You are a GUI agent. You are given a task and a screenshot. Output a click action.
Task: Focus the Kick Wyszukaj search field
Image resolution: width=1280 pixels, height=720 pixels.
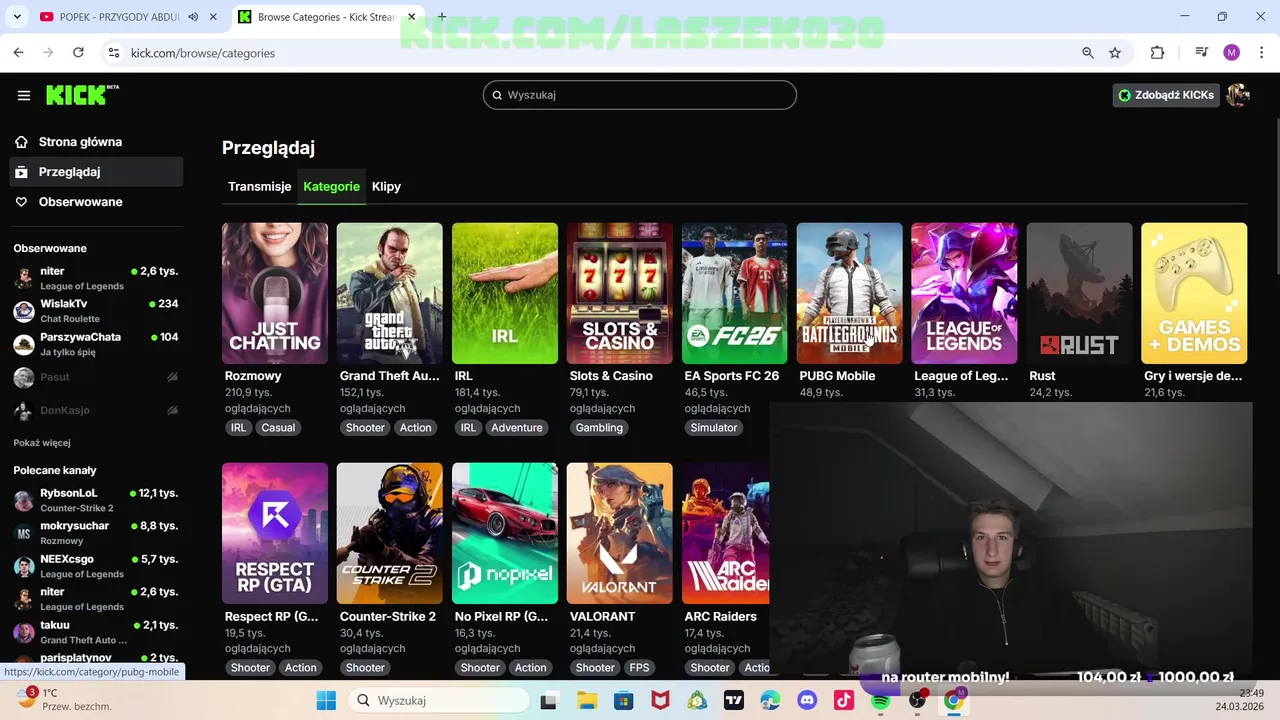click(x=640, y=95)
